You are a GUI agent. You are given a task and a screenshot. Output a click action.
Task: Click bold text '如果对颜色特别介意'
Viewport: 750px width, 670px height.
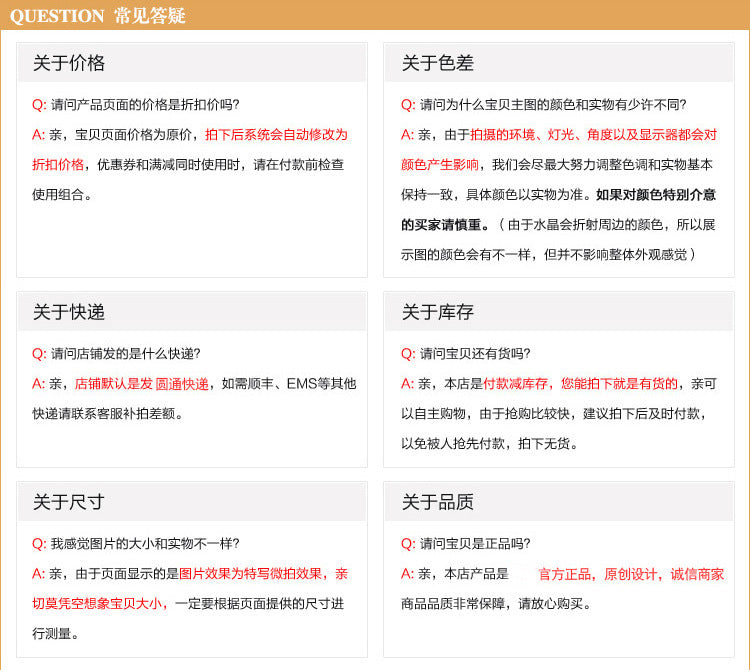[x=656, y=195]
